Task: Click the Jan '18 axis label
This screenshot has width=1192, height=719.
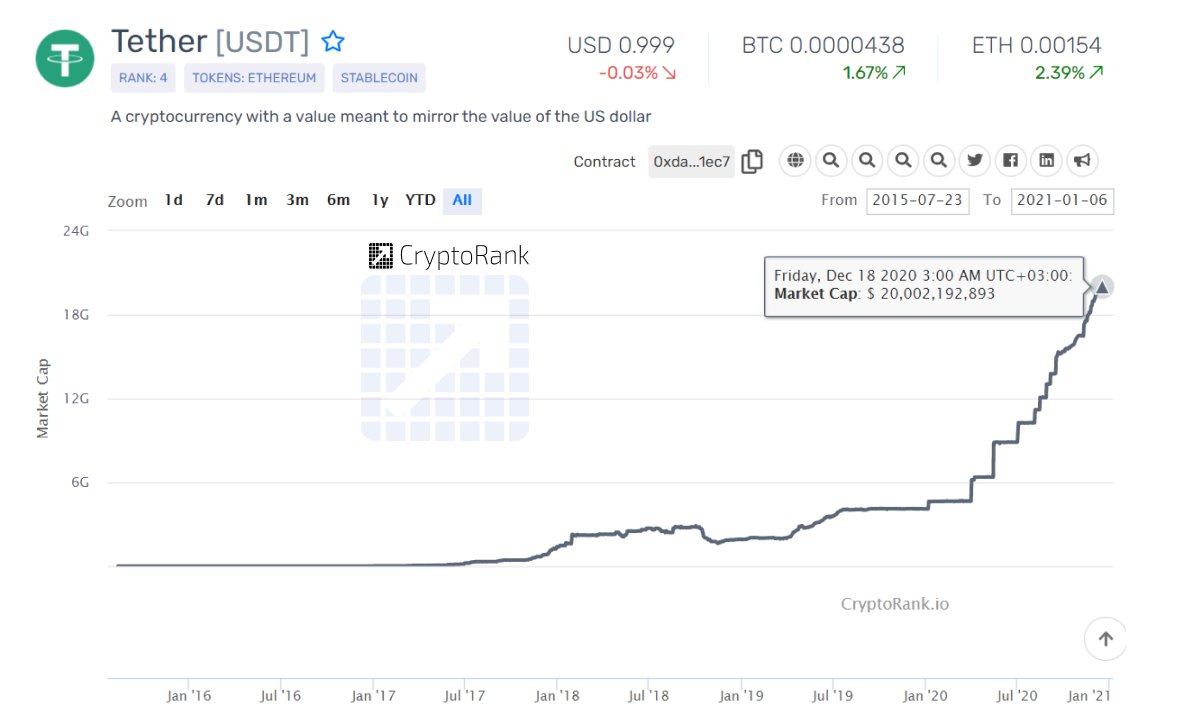Action: [557, 695]
